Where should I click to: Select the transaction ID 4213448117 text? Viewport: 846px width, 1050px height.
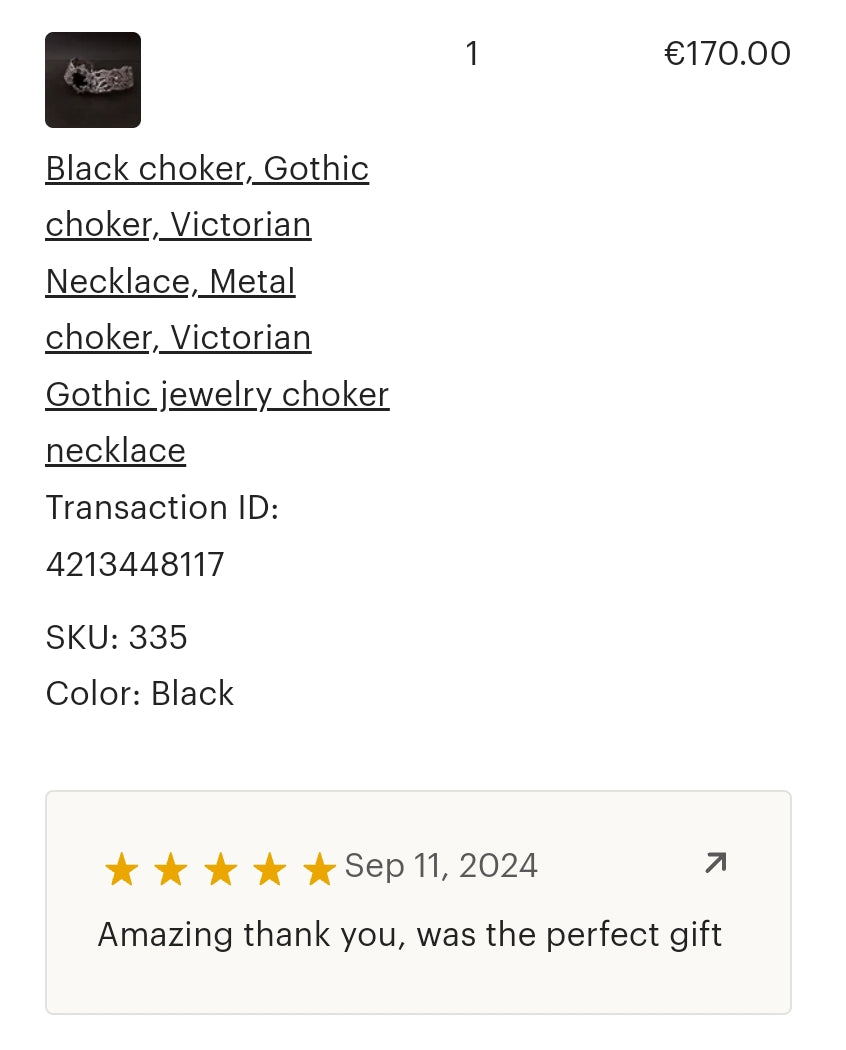[x=135, y=564]
